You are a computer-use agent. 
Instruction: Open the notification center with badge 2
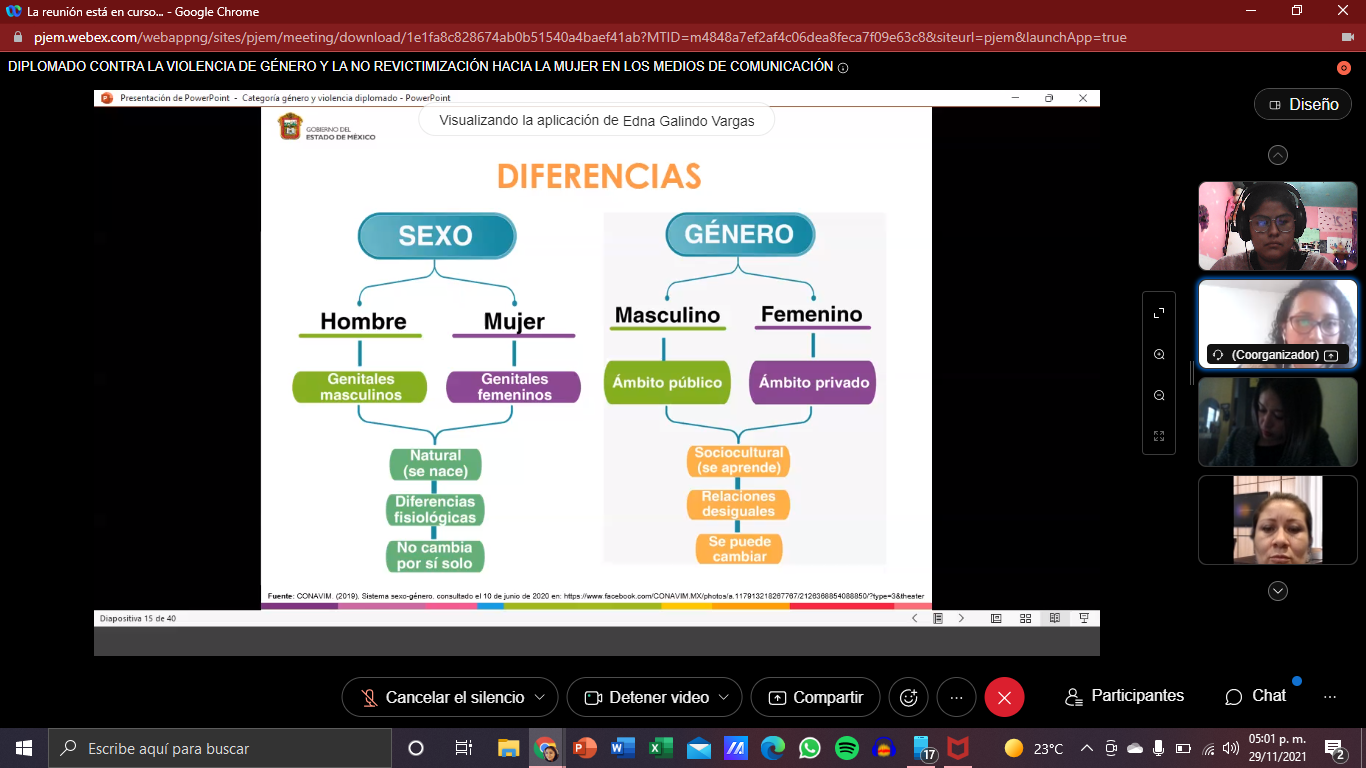click(x=1335, y=748)
